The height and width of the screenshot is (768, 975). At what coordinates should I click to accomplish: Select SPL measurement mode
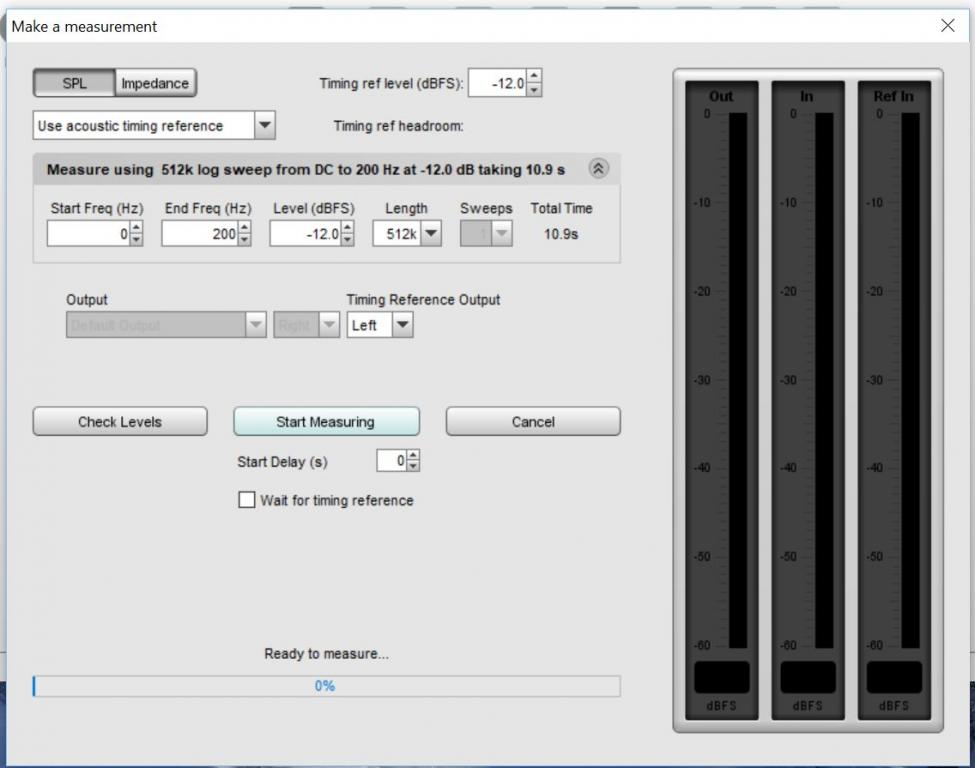(x=75, y=84)
